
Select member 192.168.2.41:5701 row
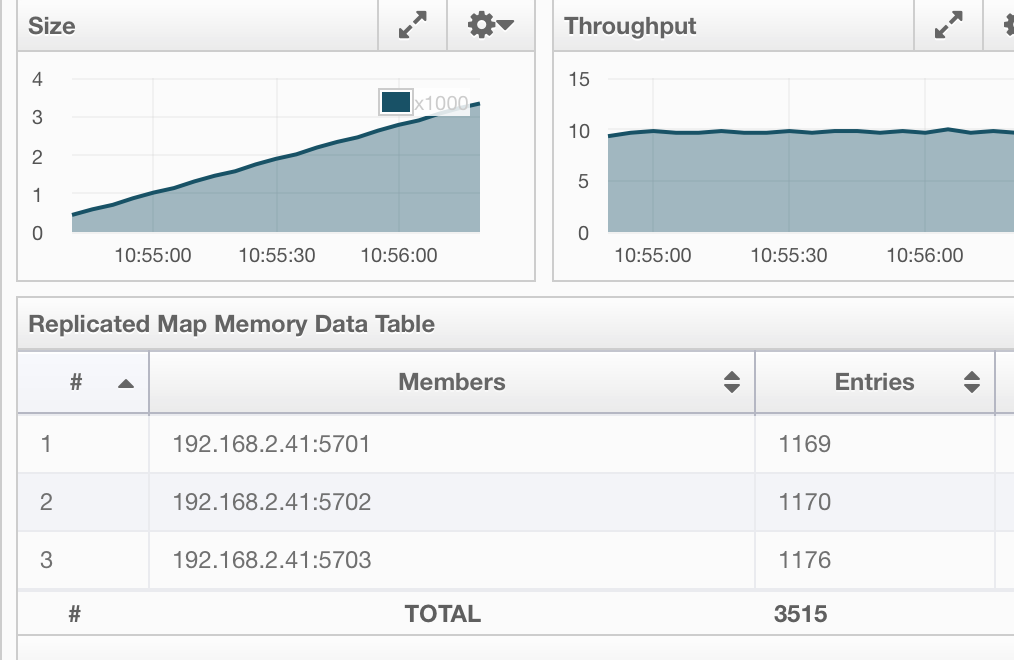click(271, 444)
